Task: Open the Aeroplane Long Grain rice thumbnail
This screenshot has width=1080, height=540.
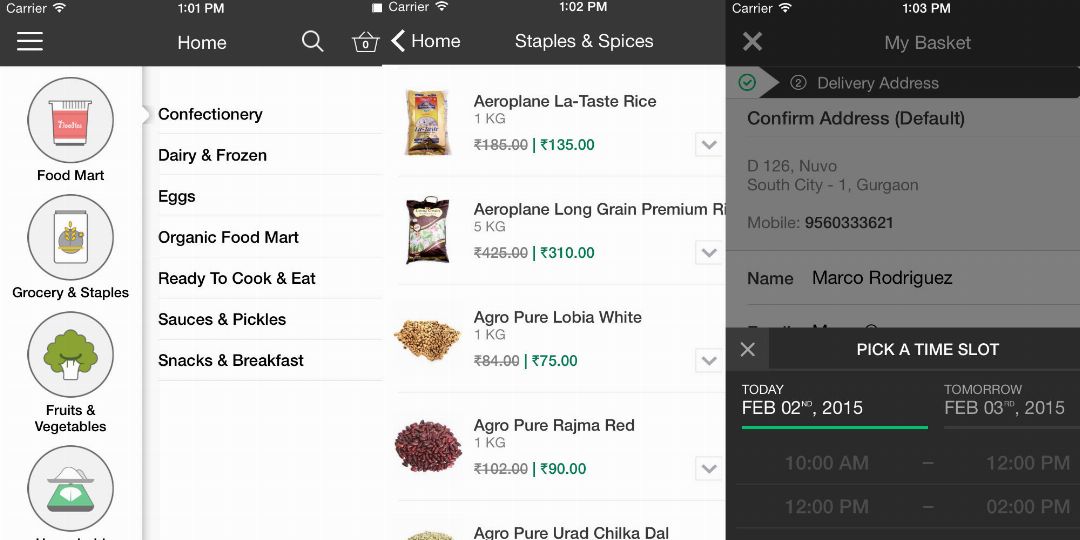Action: (x=428, y=230)
